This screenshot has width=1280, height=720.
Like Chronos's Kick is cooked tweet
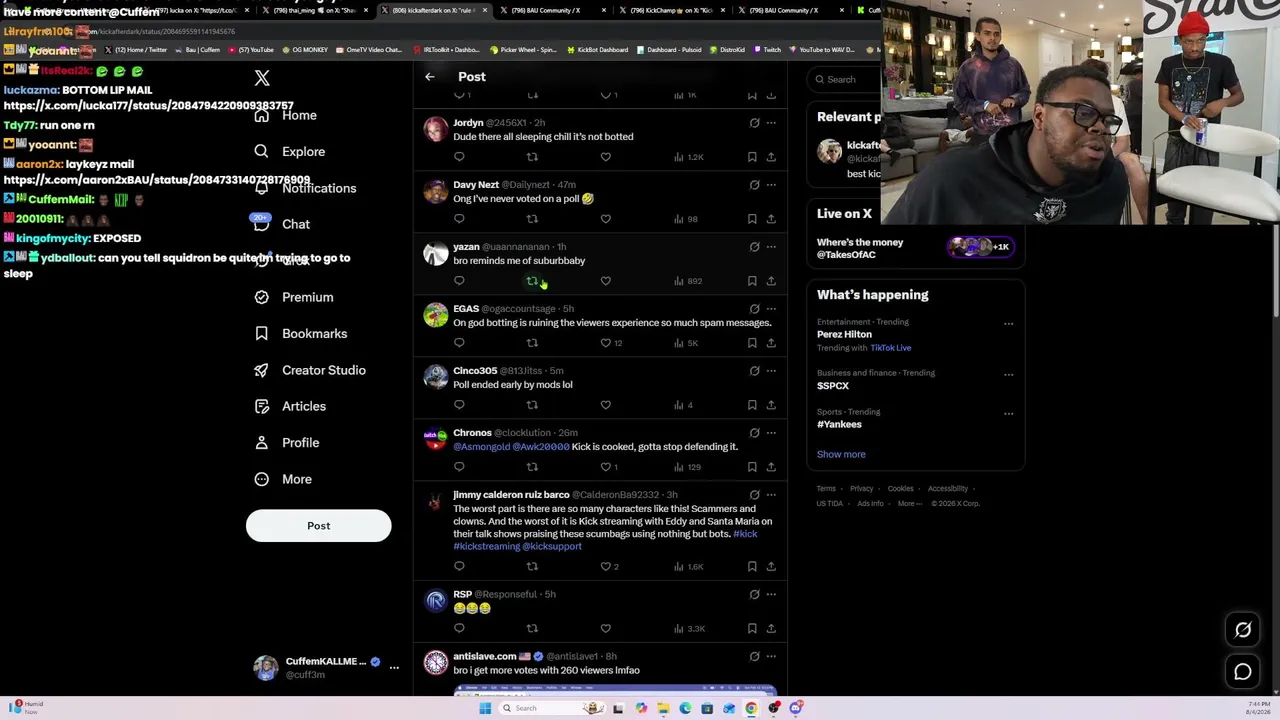[x=609, y=467]
